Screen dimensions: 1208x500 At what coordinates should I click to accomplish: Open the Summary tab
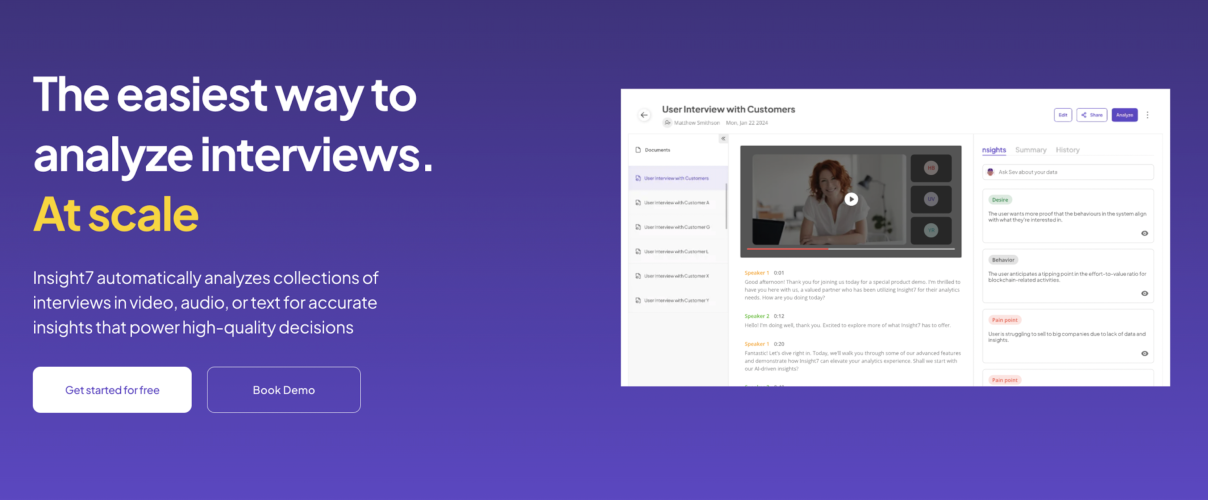point(1031,150)
